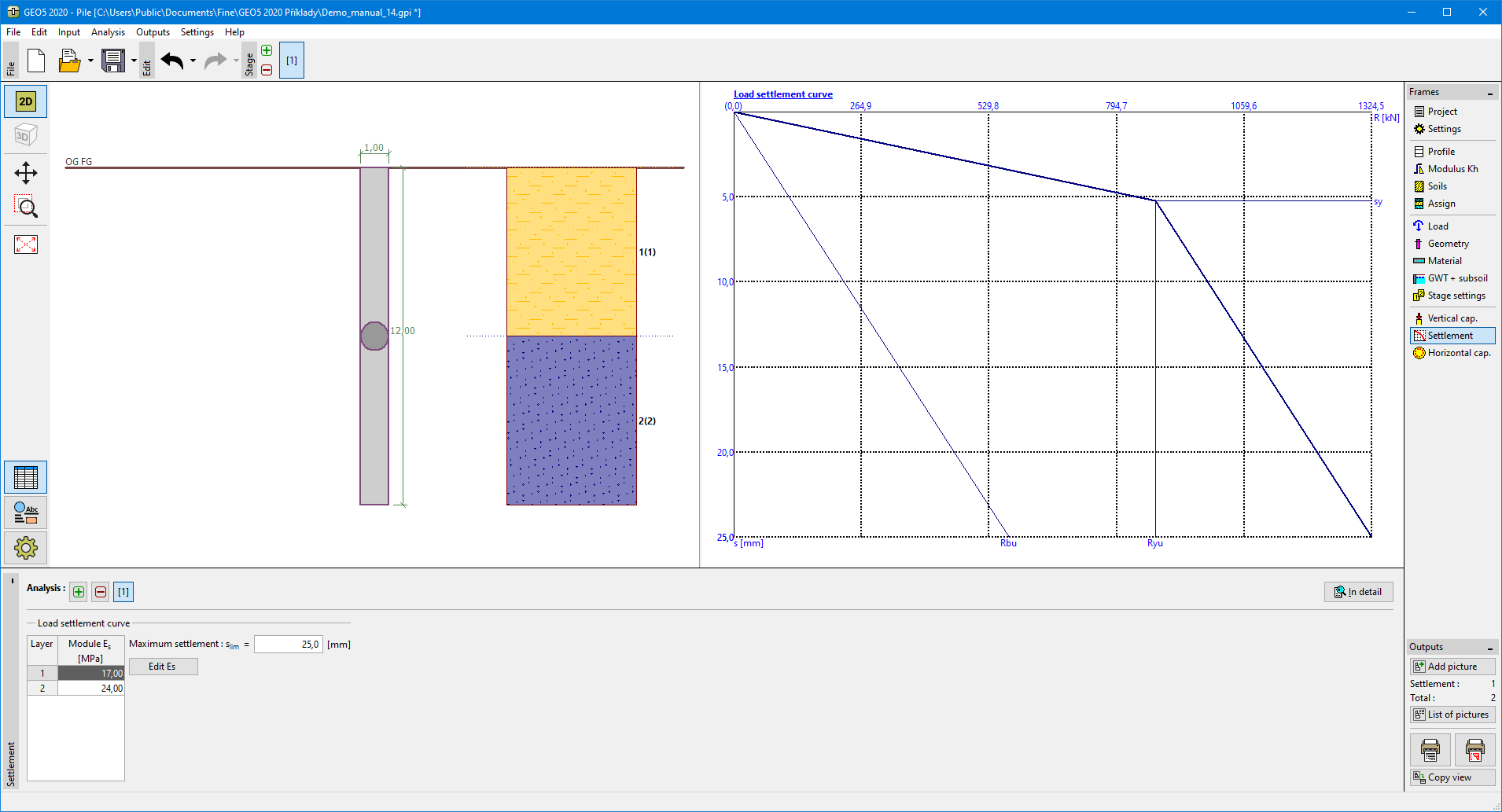
Task: Activate the zoom region tool
Action: click(26, 207)
